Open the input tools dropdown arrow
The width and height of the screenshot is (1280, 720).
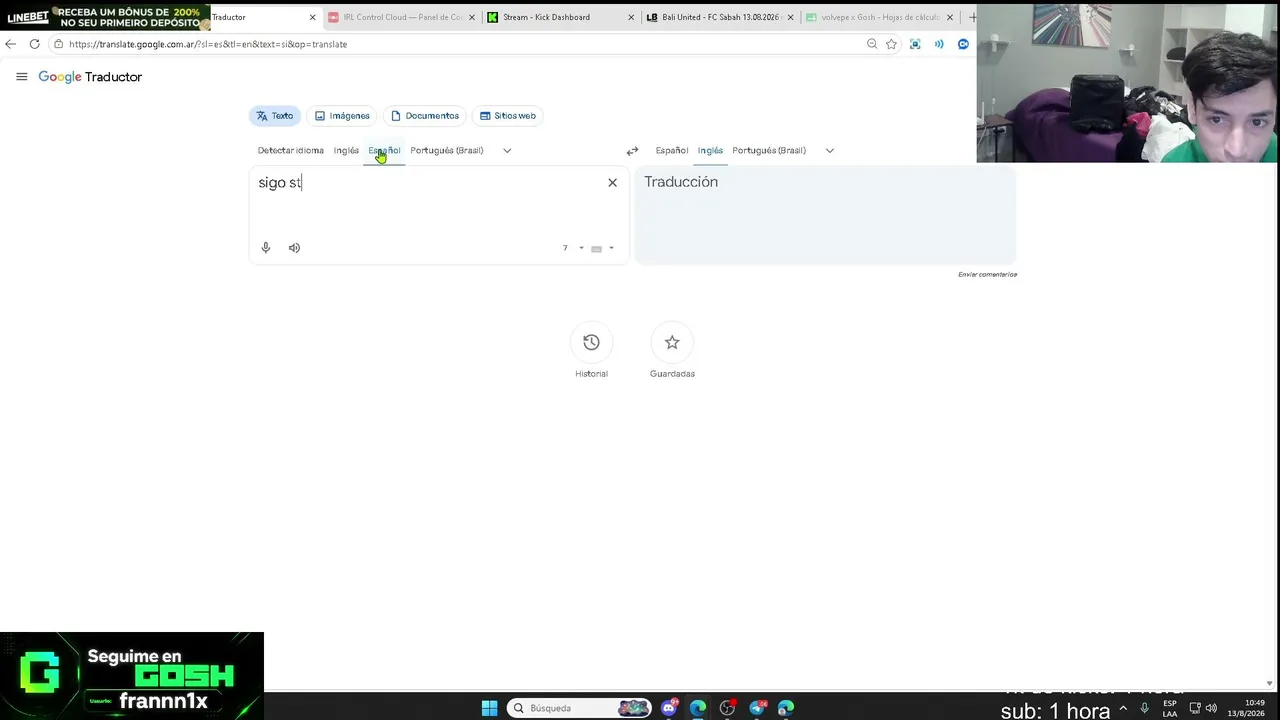[x=611, y=248]
